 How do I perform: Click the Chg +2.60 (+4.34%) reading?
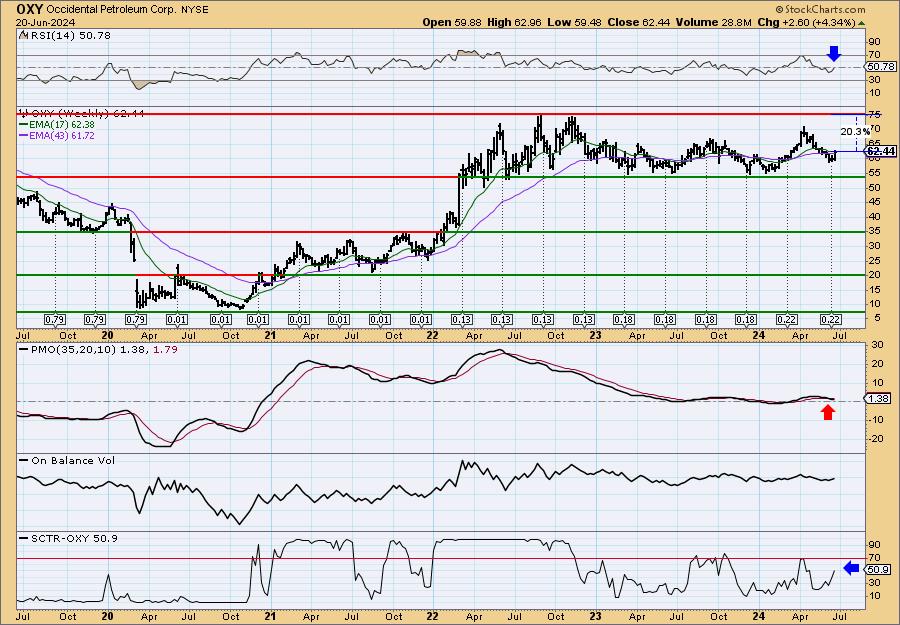[811, 22]
